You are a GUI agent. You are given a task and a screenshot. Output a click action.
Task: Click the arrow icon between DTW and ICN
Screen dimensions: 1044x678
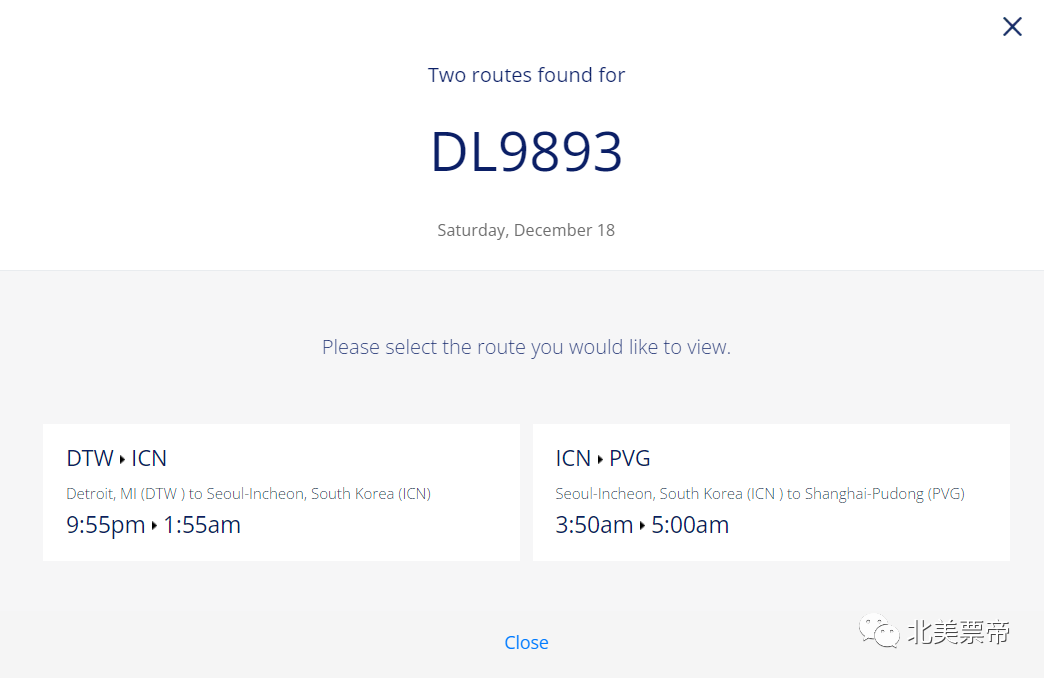[x=123, y=459]
